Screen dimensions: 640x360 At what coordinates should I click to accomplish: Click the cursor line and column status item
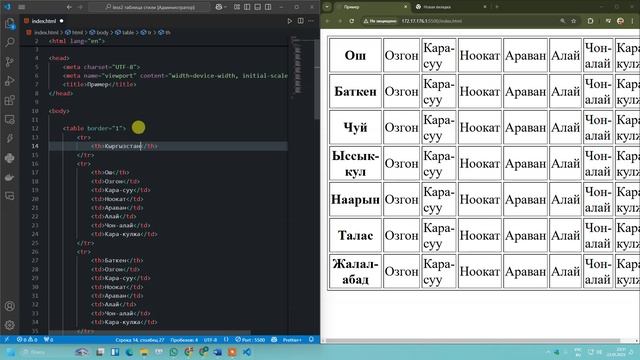point(140,340)
